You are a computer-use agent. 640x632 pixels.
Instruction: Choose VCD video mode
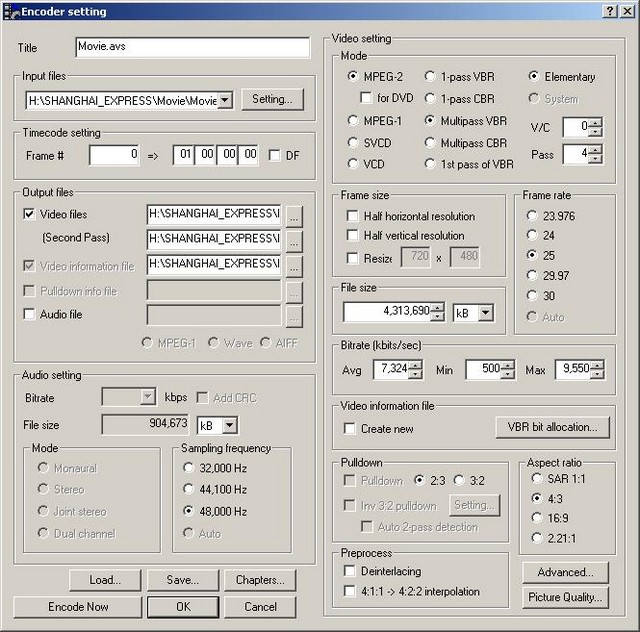[x=353, y=164]
